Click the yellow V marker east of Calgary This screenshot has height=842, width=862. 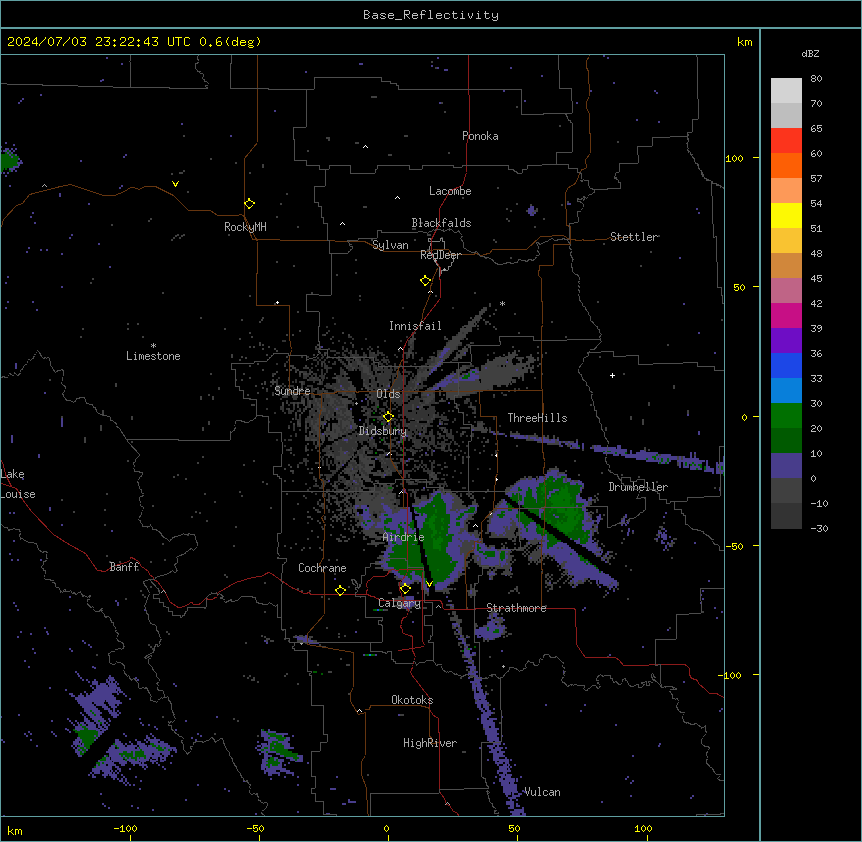coord(429,584)
